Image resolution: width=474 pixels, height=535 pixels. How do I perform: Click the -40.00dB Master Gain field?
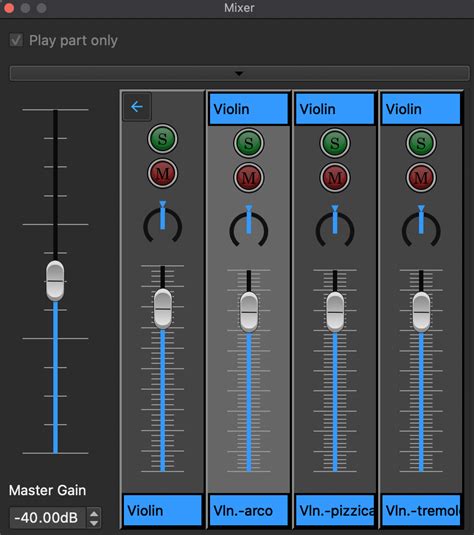coord(47,518)
